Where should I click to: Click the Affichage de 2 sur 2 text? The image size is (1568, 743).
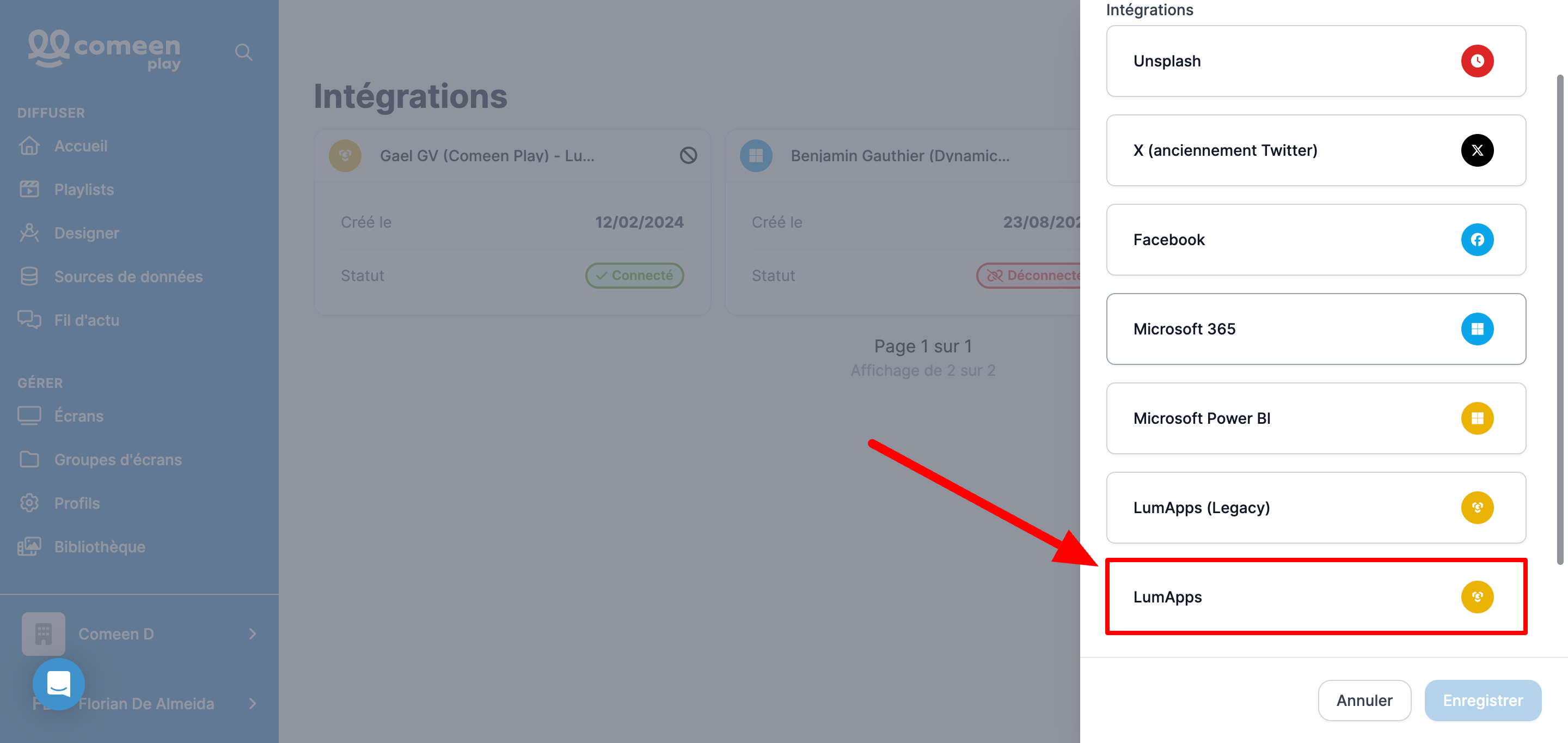pyautogui.click(x=923, y=370)
